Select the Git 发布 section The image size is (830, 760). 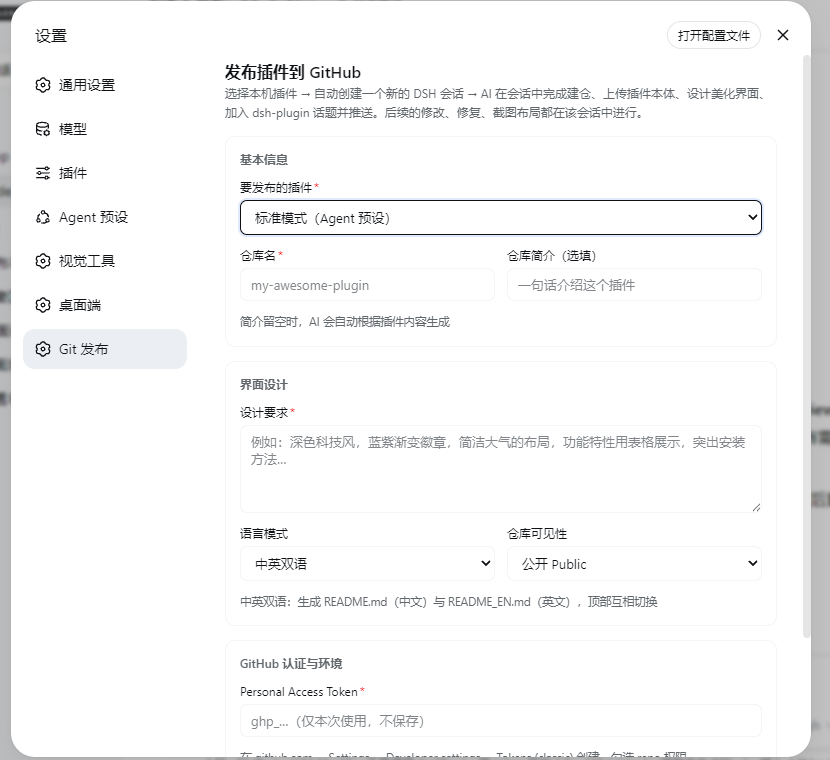(x=105, y=349)
